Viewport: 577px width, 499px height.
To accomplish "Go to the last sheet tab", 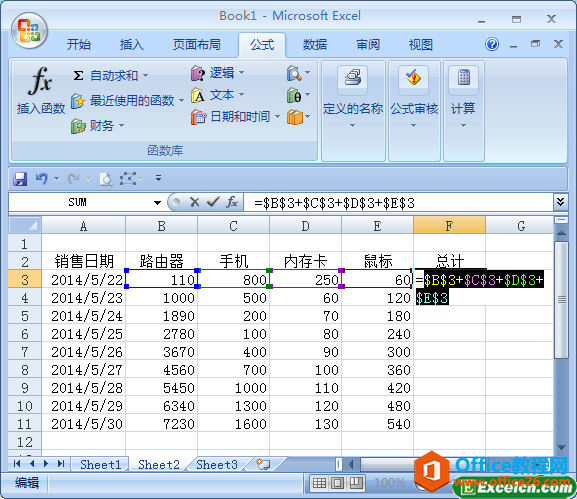I will point(61,464).
